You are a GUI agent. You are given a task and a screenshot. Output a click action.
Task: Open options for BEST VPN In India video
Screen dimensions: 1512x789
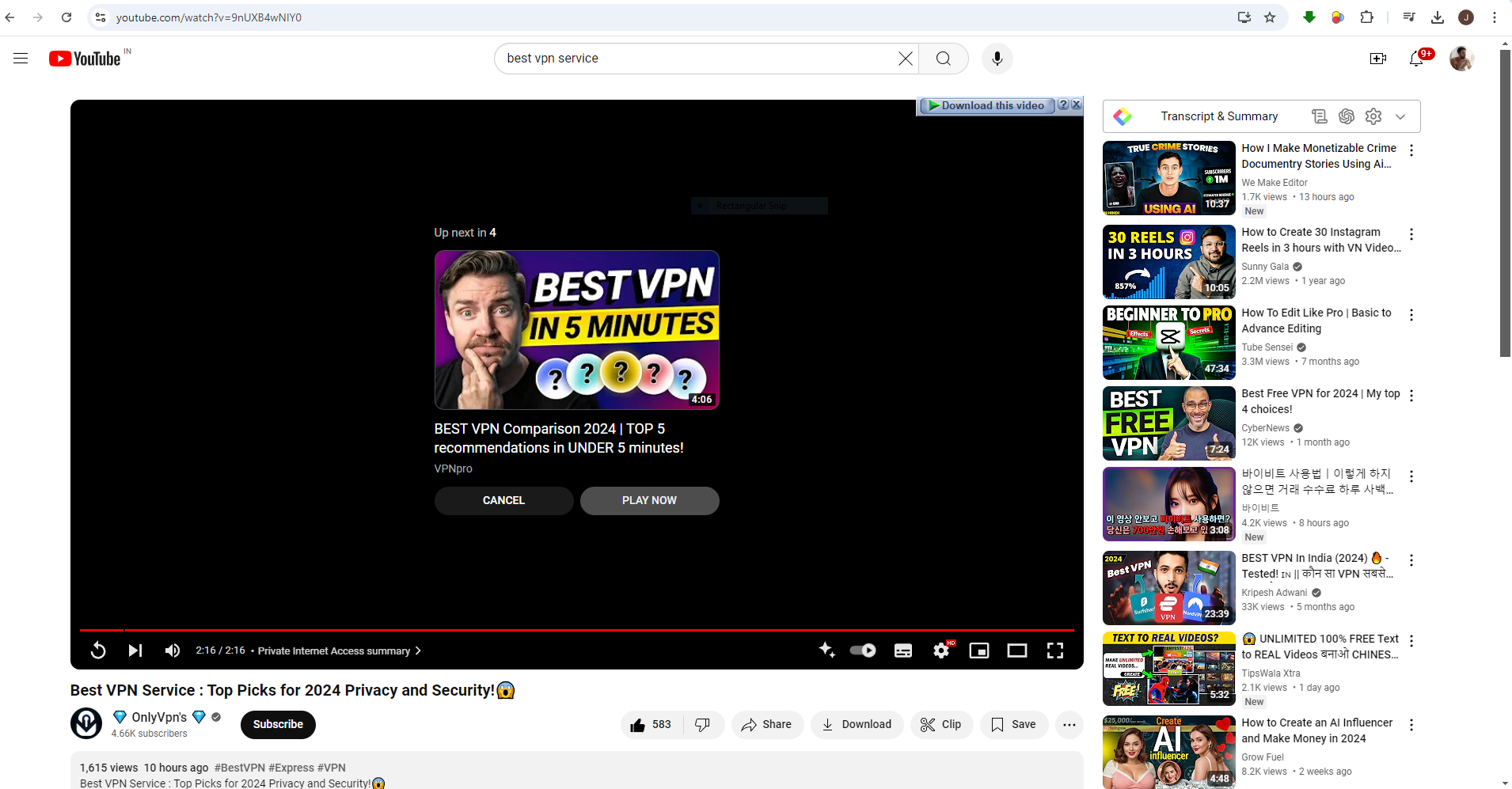tap(1411, 560)
